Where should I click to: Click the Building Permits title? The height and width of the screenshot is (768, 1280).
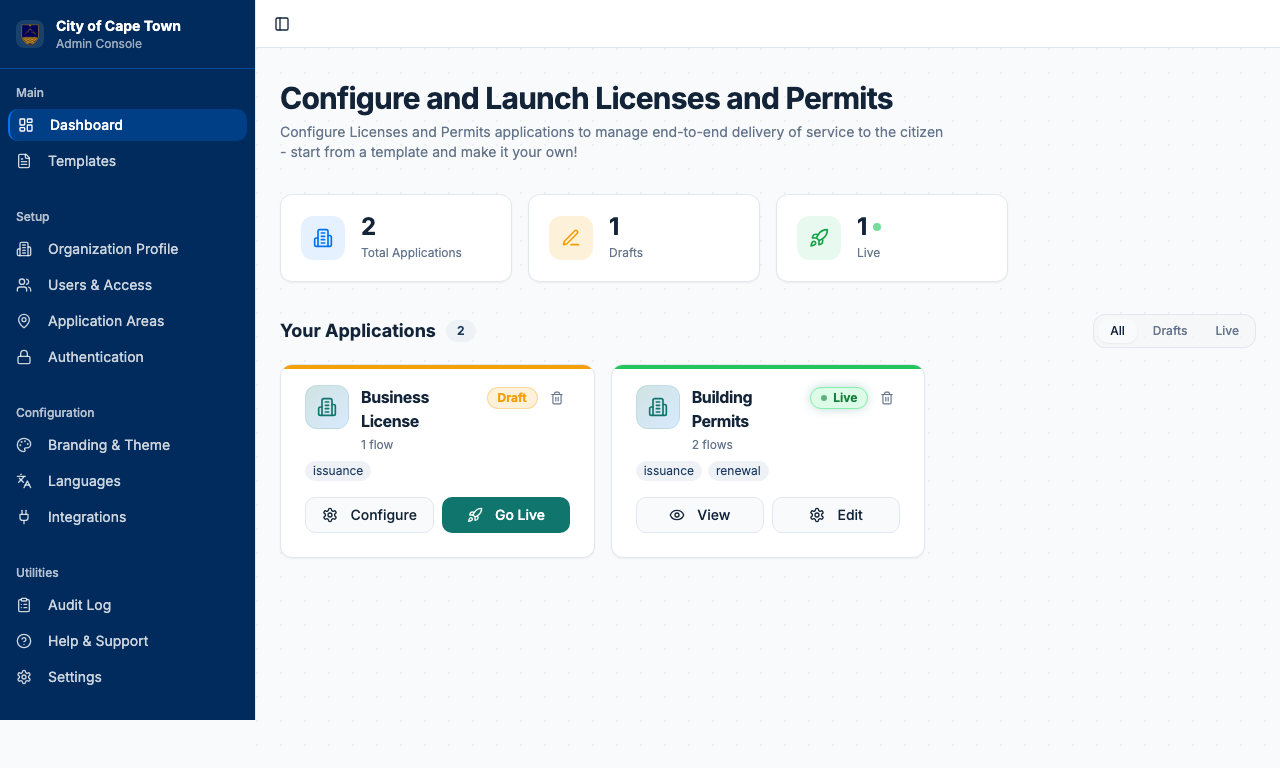pyautogui.click(x=722, y=409)
